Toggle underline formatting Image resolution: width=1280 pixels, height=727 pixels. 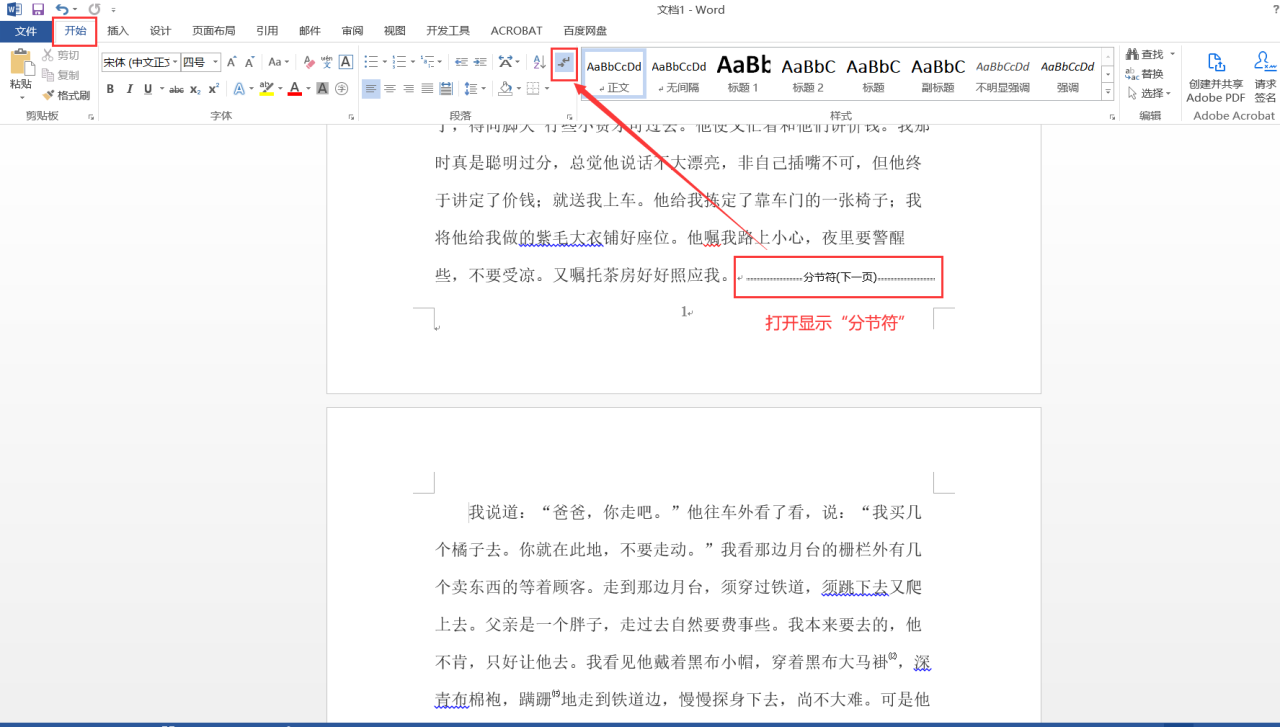coord(148,89)
